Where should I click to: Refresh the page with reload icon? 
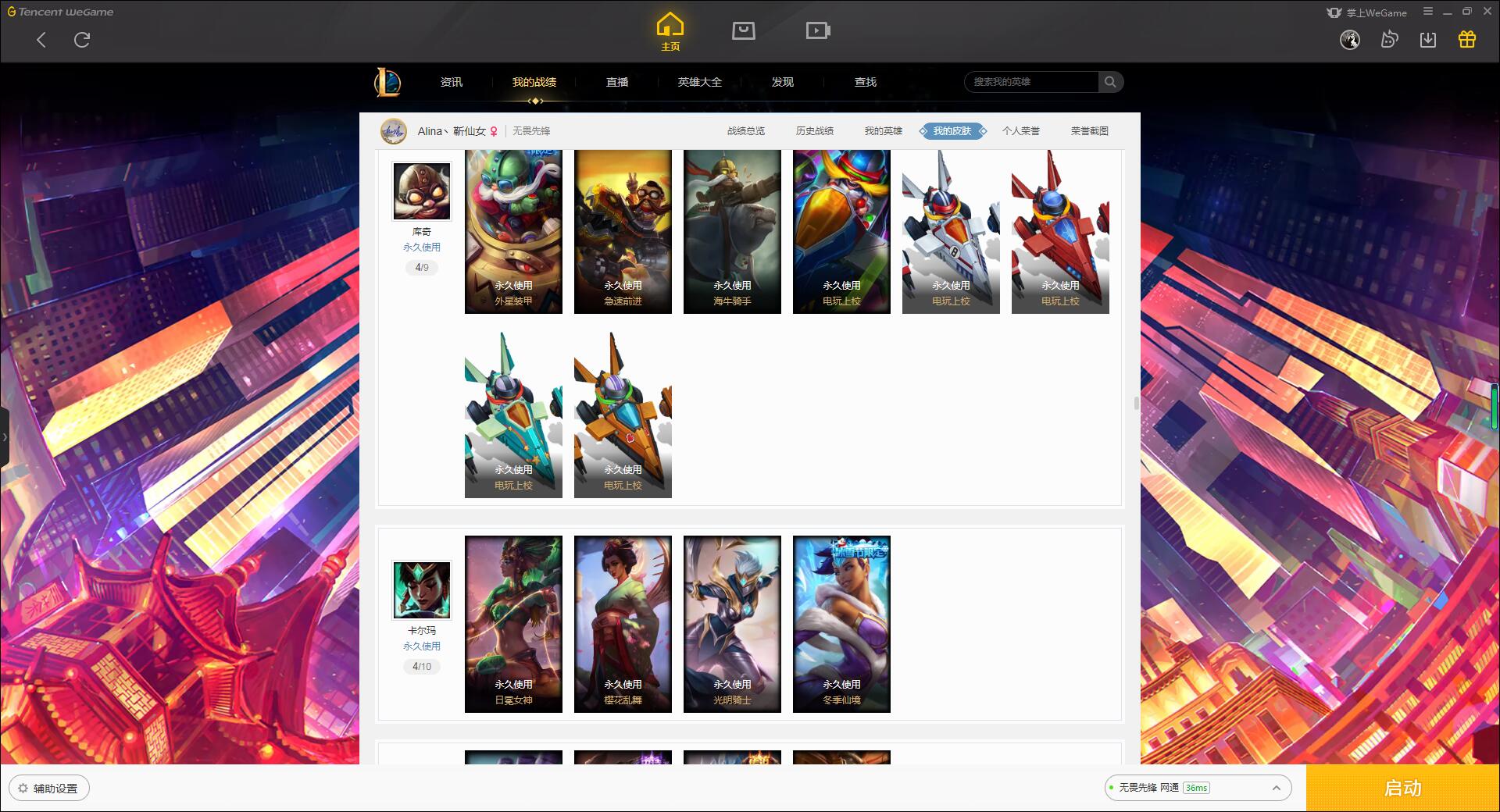[x=82, y=39]
